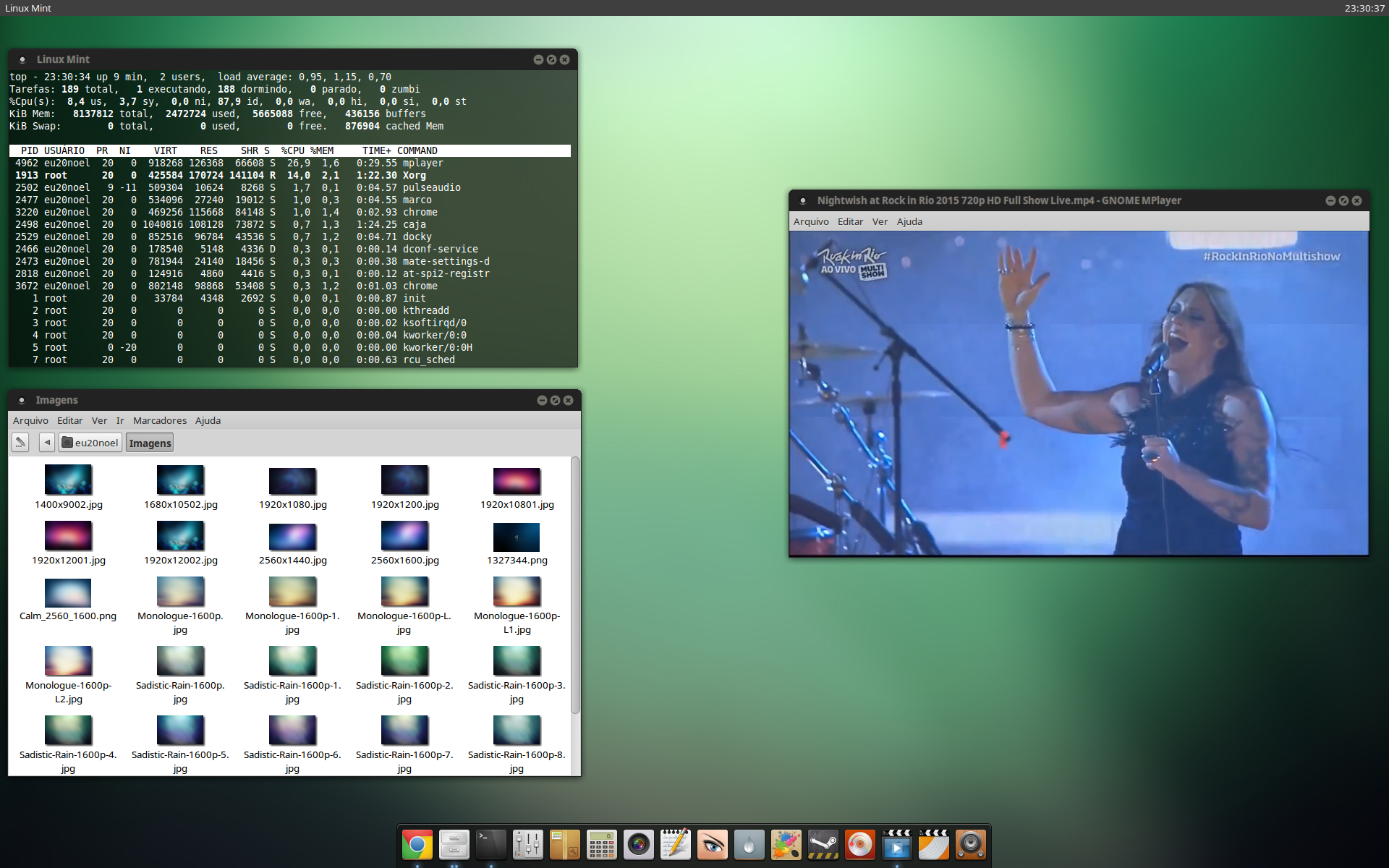Open Marcadores menu in file manager
The width and height of the screenshot is (1389, 868).
[160, 420]
